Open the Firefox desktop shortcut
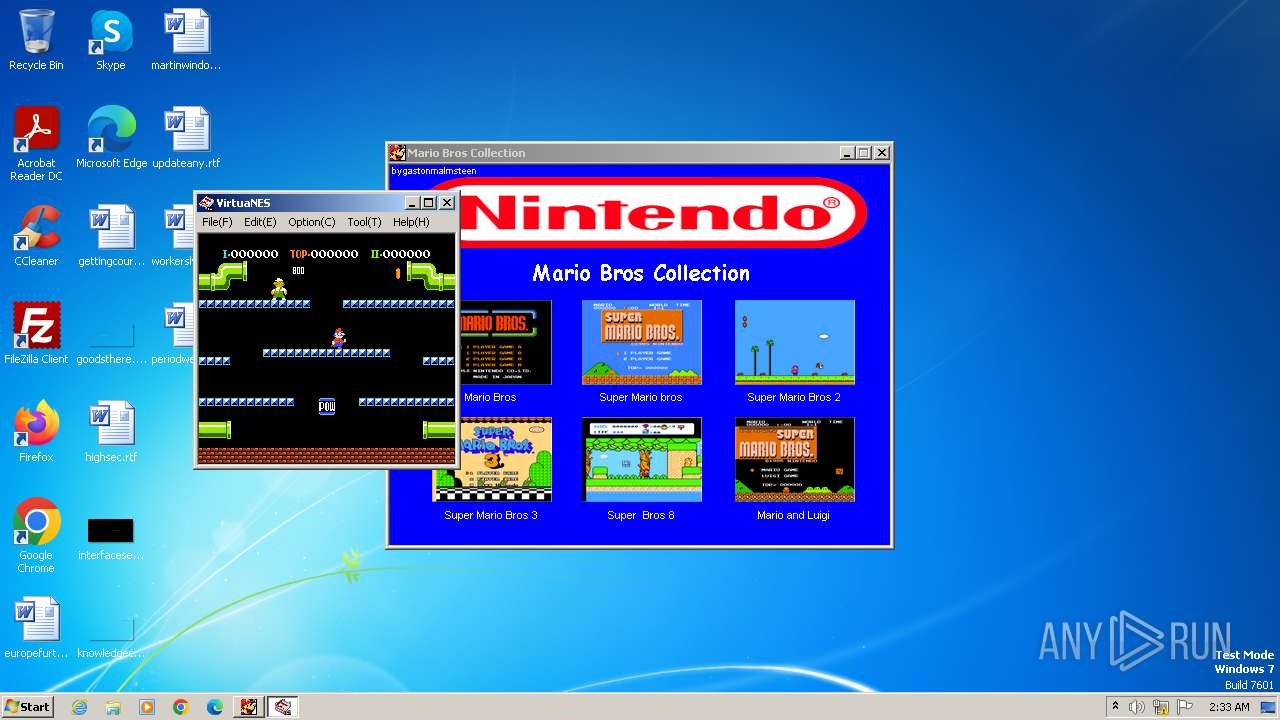This screenshot has width=1280, height=720. point(36,432)
